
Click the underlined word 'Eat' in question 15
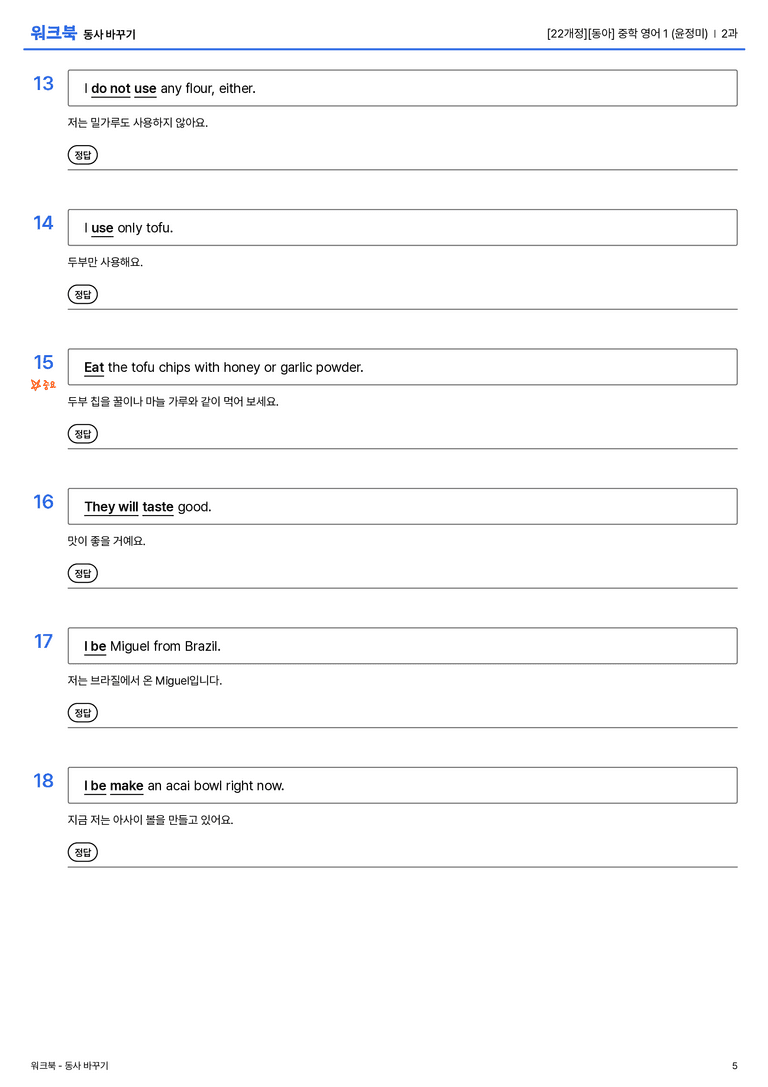[x=94, y=367]
